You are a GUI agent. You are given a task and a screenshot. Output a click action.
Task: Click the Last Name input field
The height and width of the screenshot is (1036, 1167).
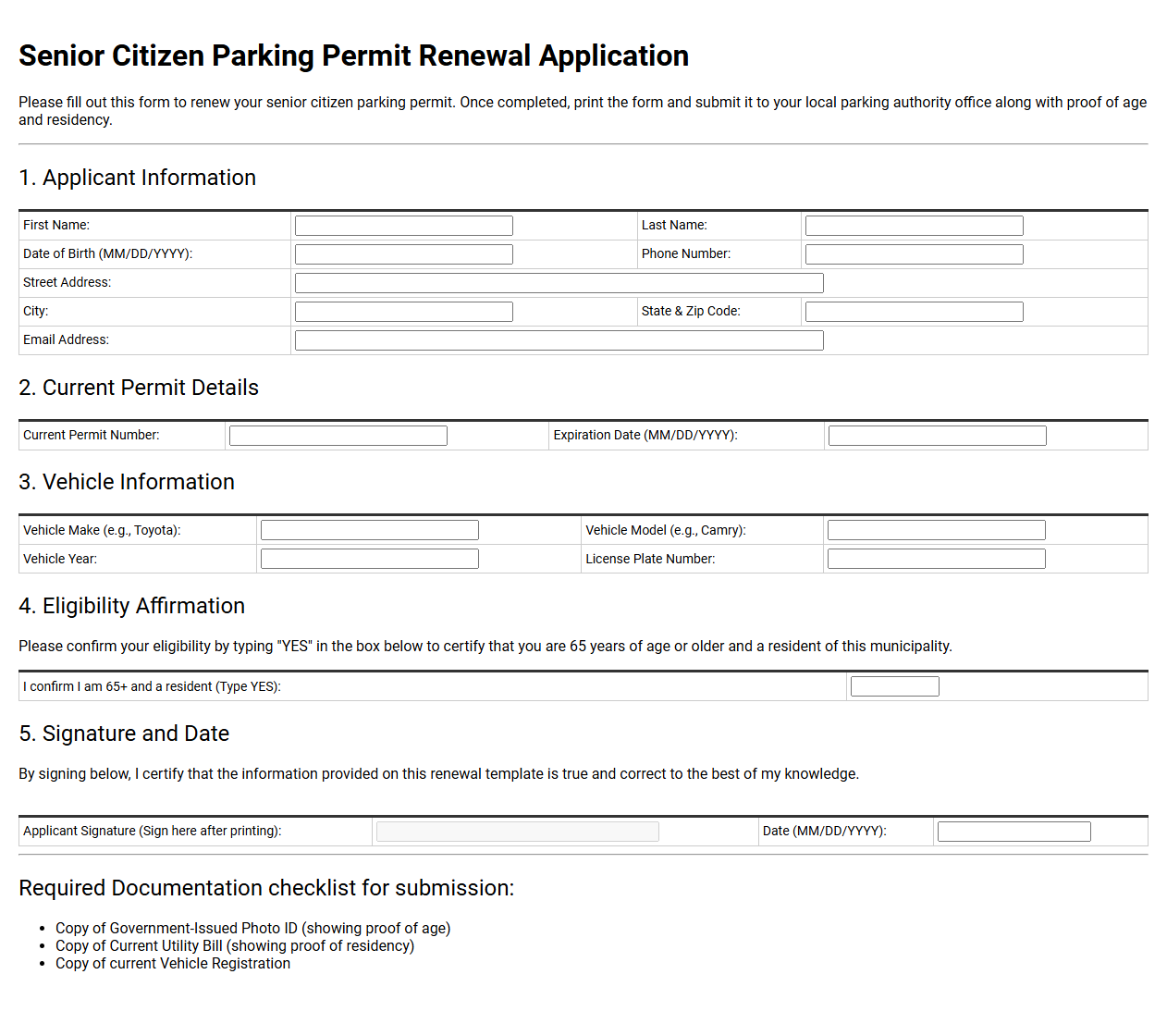pyautogui.click(x=914, y=226)
